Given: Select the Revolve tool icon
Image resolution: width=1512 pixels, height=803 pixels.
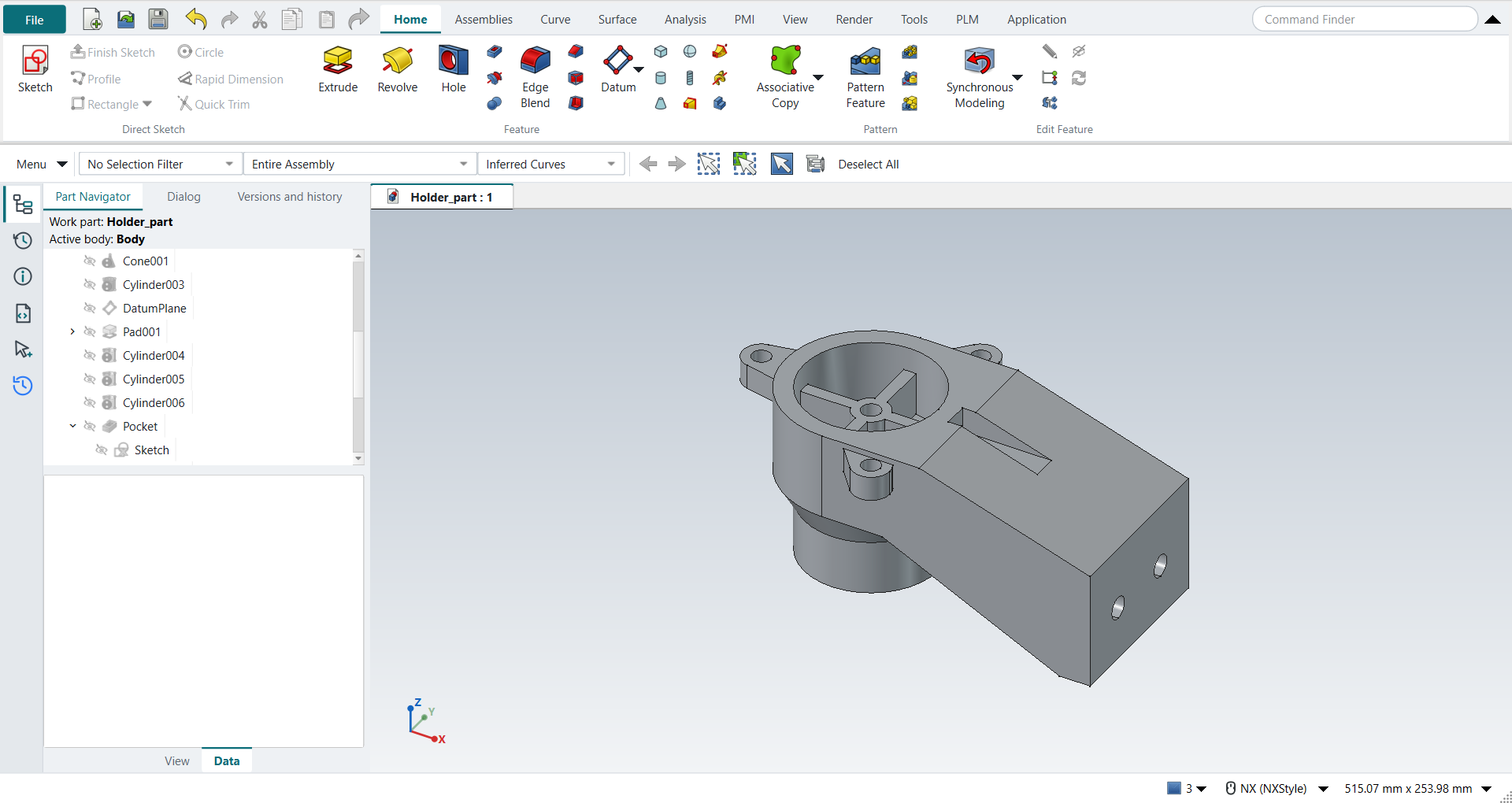Looking at the screenshot, I should [x=397, y=61].
